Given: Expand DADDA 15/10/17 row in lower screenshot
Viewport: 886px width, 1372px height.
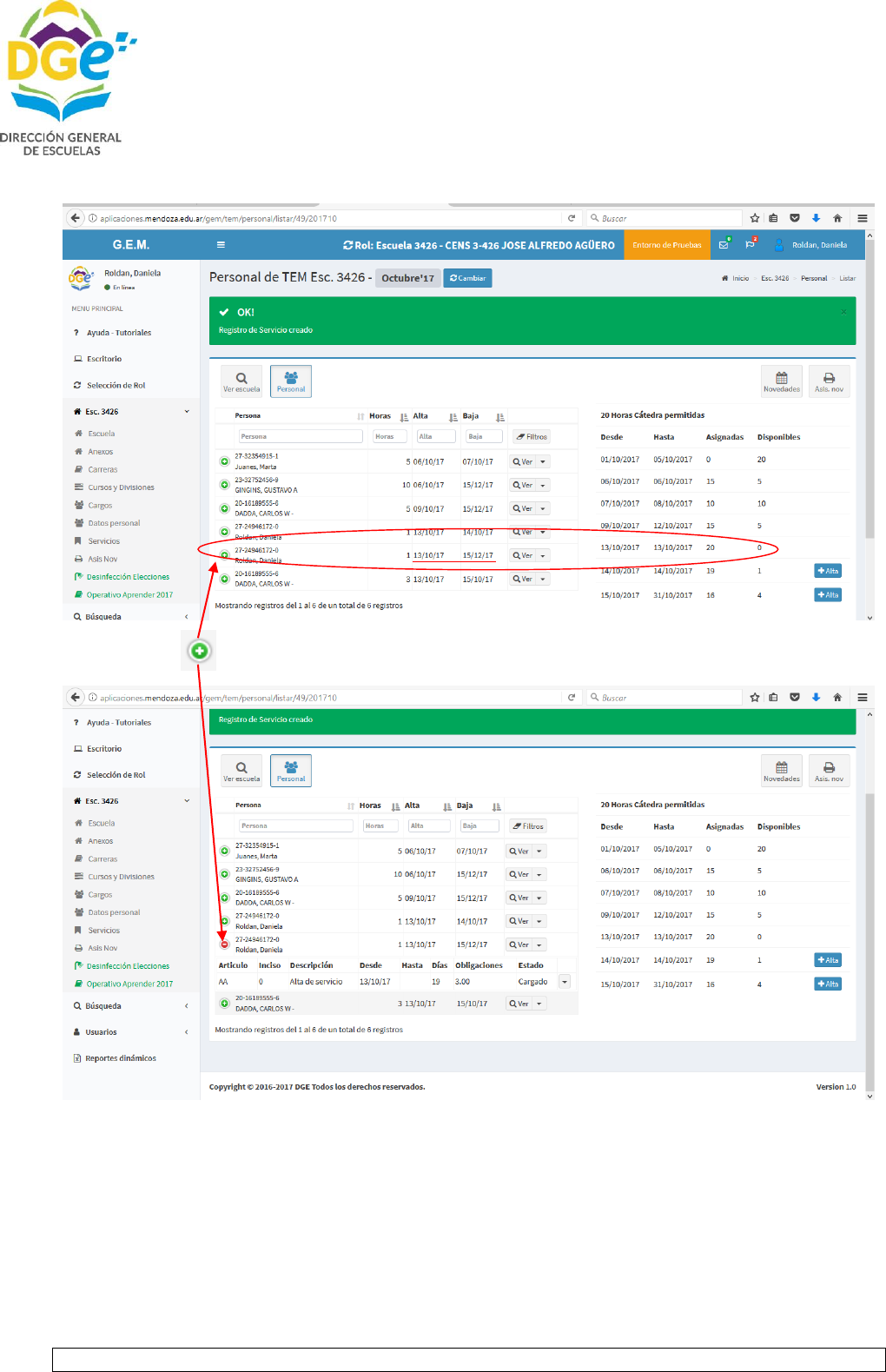Looking at the screenshot, I should pyautogui.click(x=224, y=1004).
